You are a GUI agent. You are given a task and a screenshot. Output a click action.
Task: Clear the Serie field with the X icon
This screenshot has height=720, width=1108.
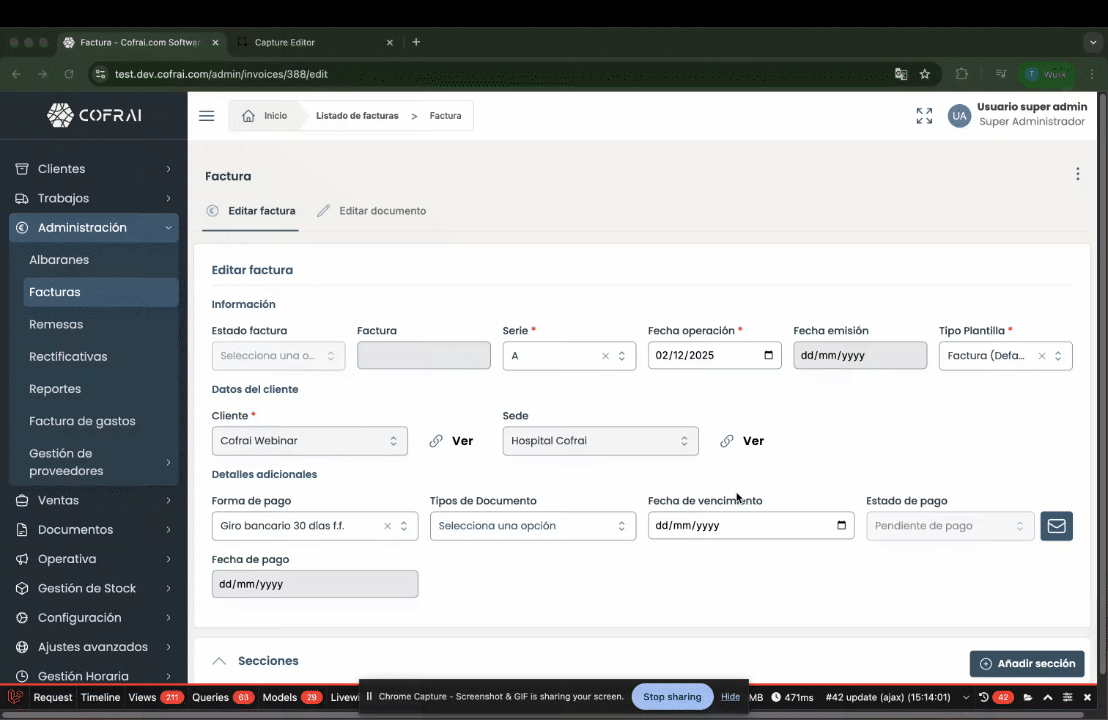605,356
